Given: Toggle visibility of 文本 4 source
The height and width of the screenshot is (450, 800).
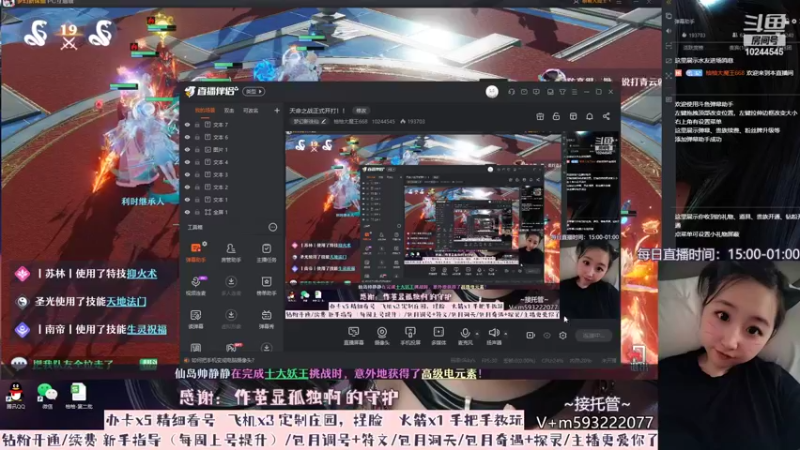Looking at the screenshot, I should 187,162.
